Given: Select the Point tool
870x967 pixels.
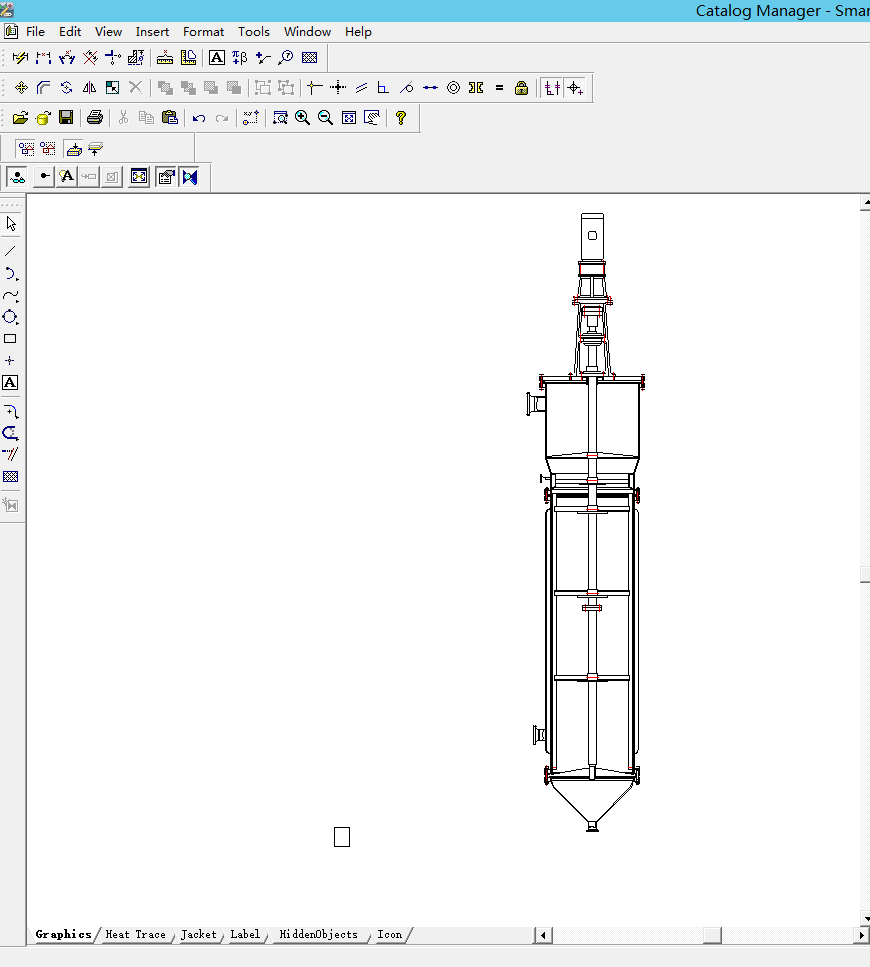Looking at the screenshot, I should click(9, 360).
